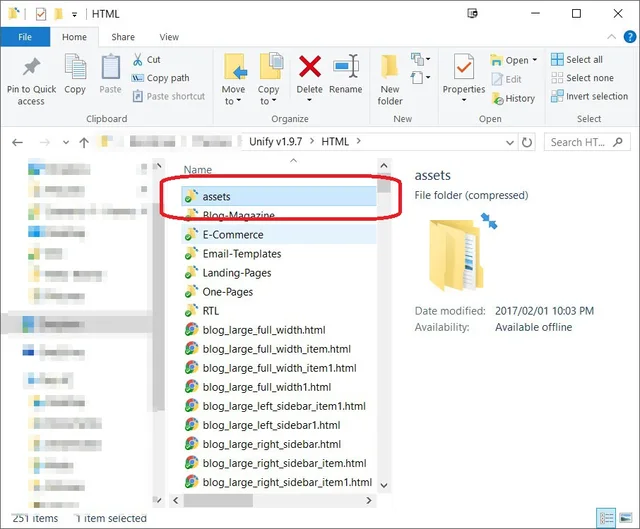
Task: Go up one folder level
Action: 84,142
